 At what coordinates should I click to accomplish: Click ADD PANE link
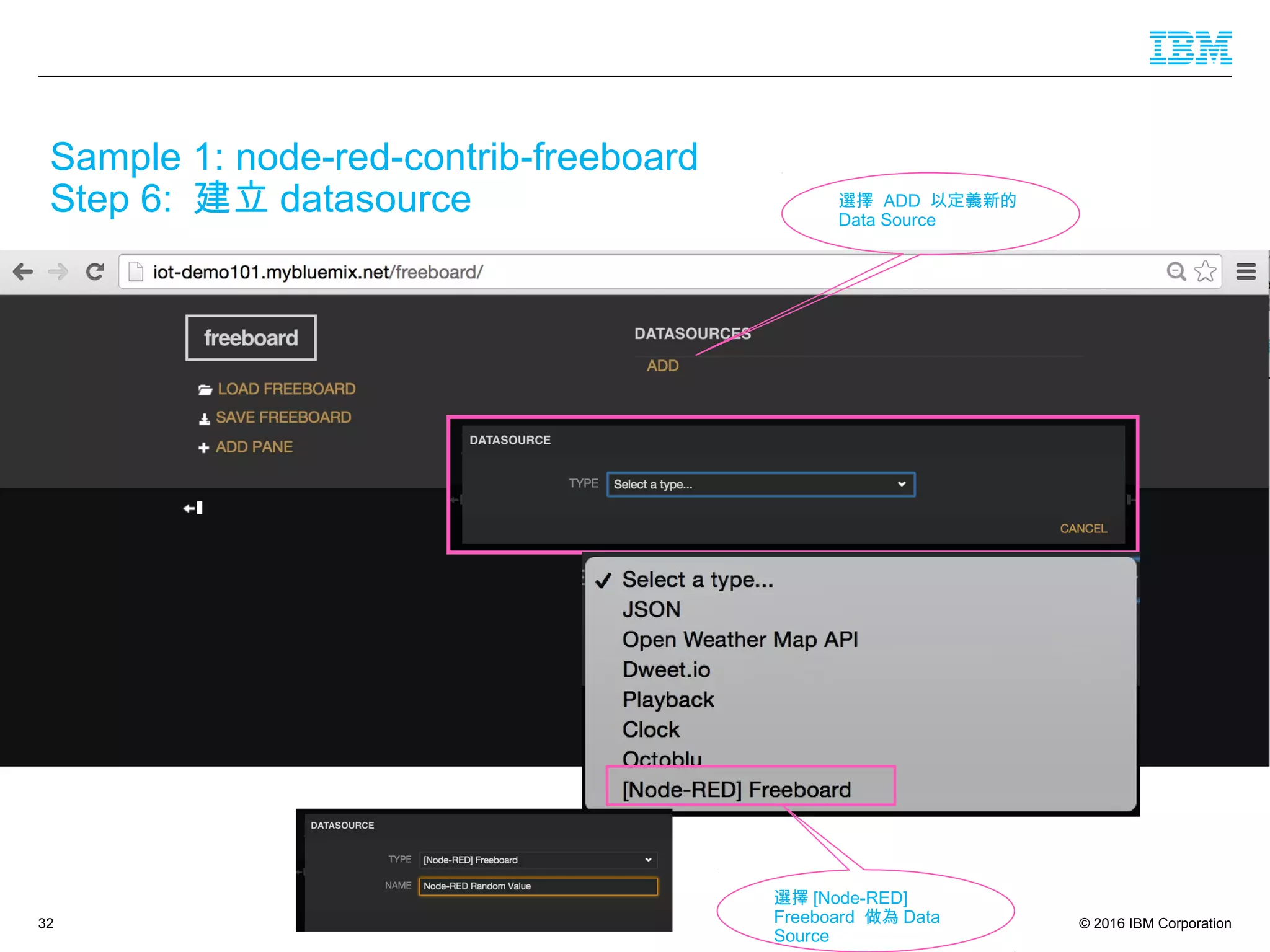(254, 447)
